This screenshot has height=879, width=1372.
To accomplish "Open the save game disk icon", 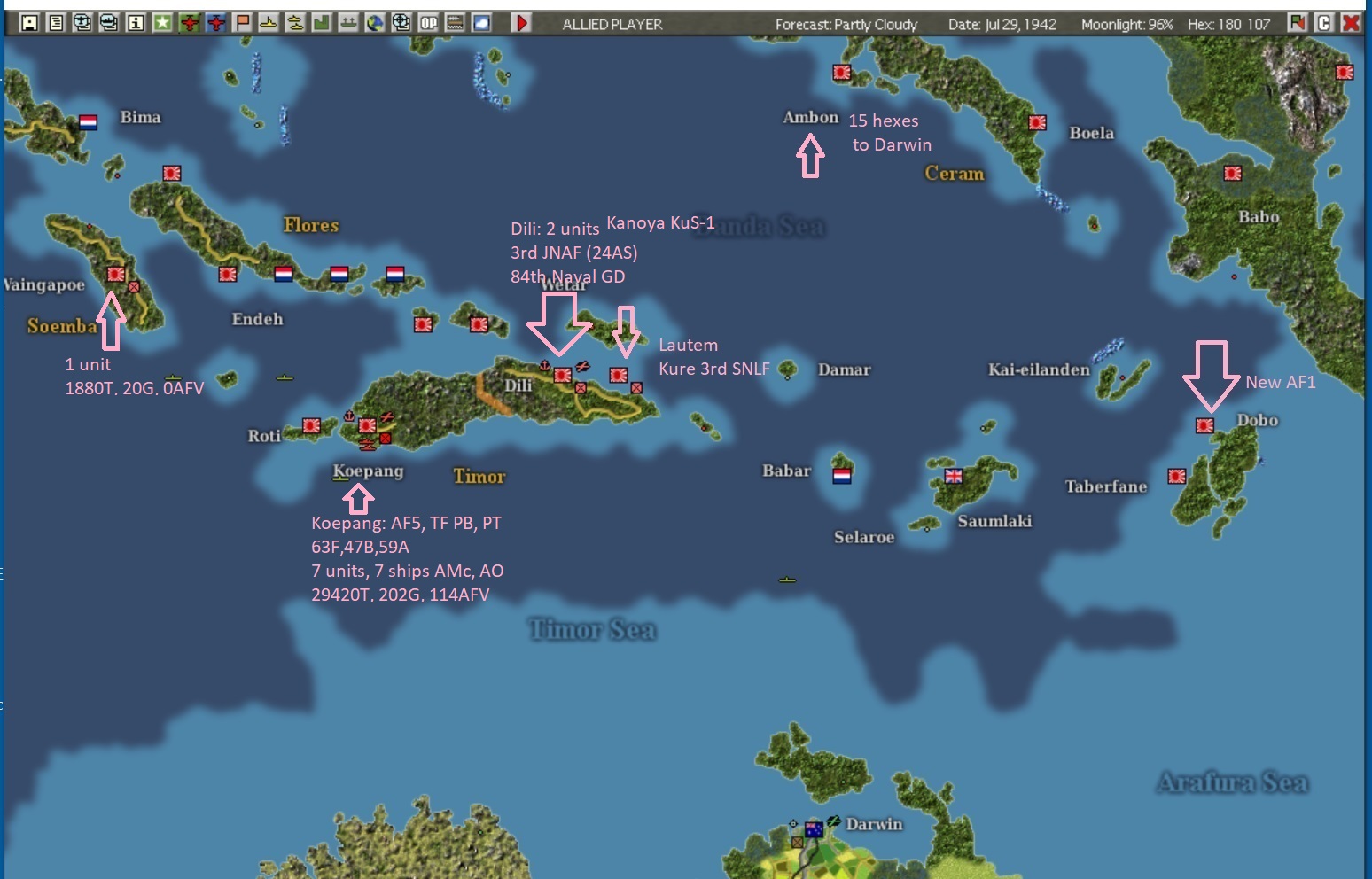I will [29, 23].
